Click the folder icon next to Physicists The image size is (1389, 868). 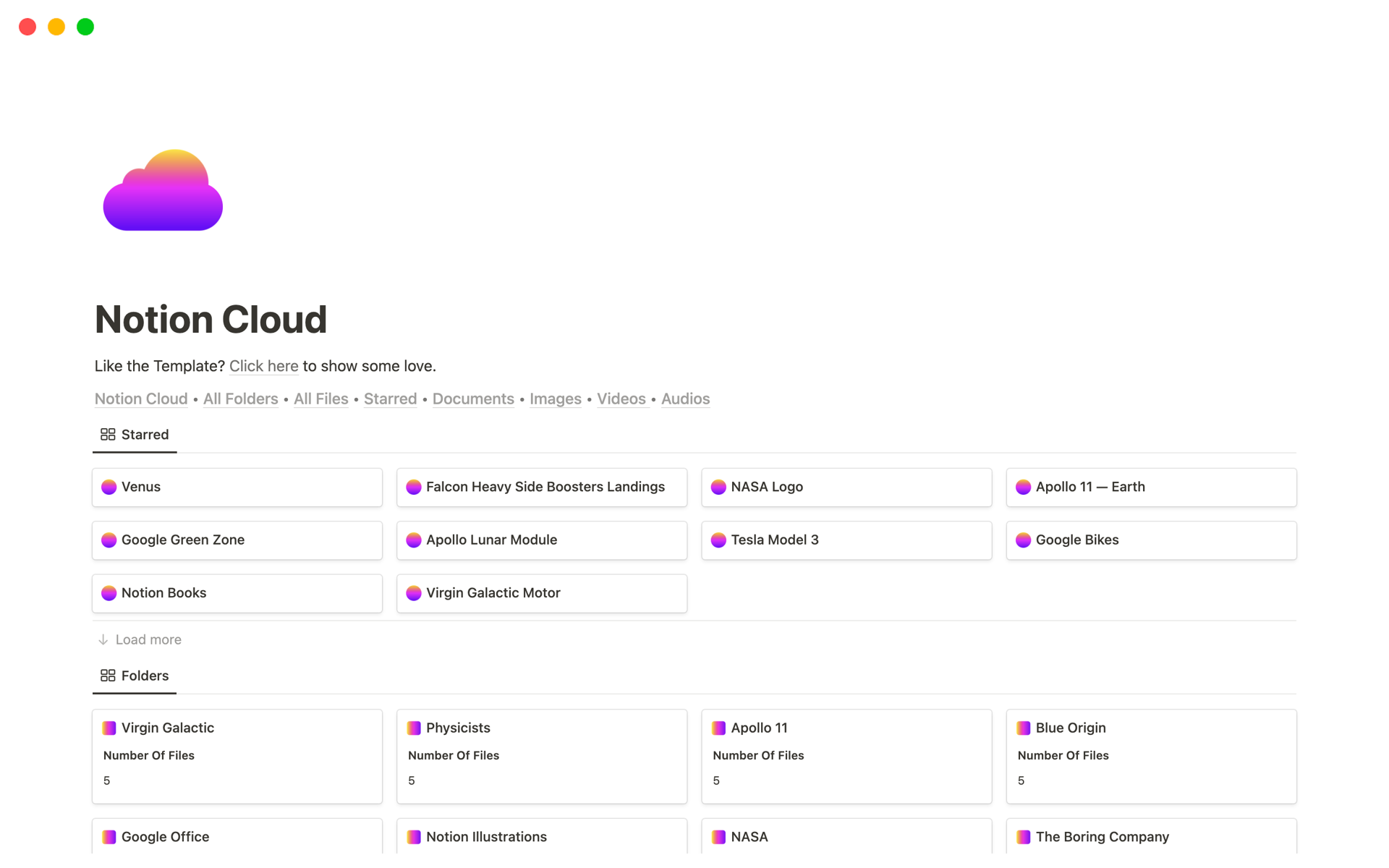414,728
